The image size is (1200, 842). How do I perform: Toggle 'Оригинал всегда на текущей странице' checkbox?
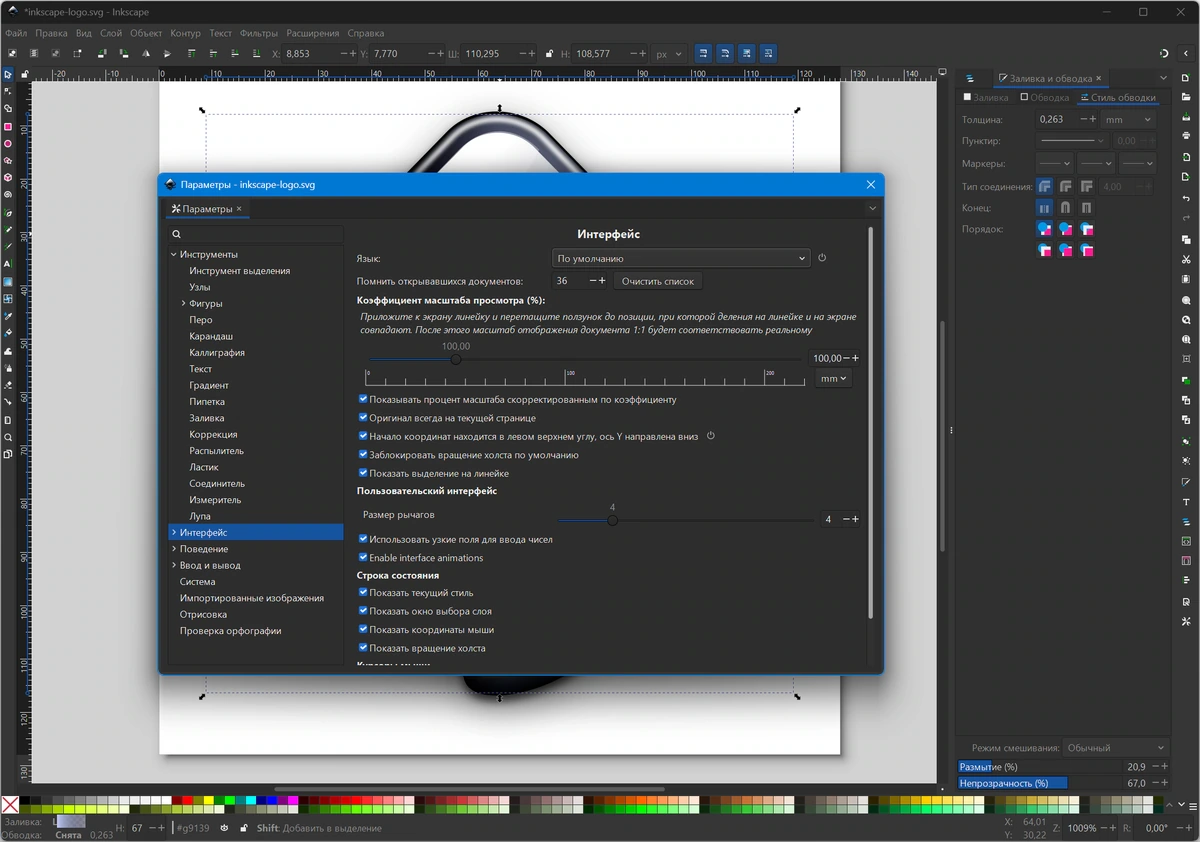363,418
